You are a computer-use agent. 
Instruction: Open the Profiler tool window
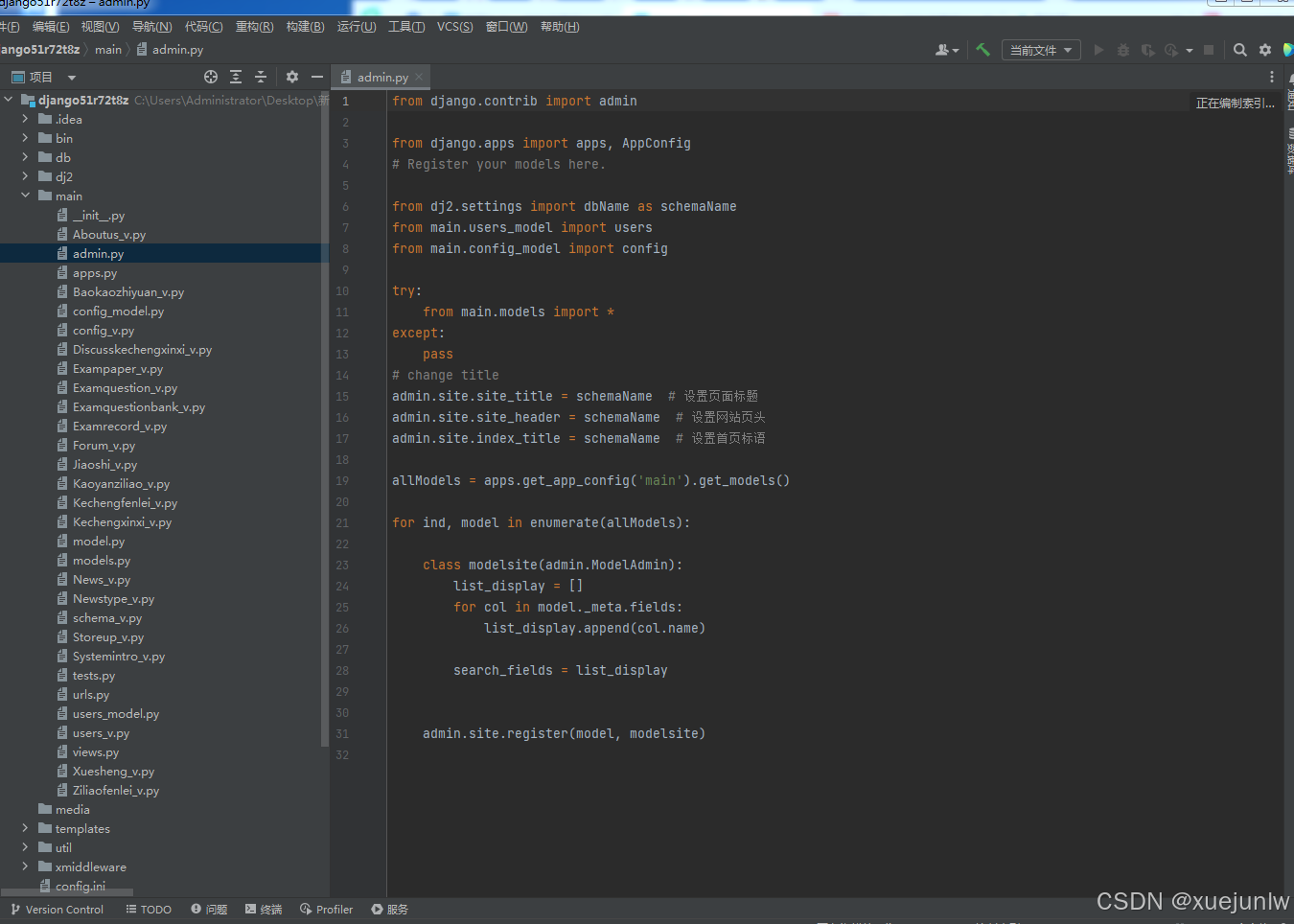[x=326, y=910]
